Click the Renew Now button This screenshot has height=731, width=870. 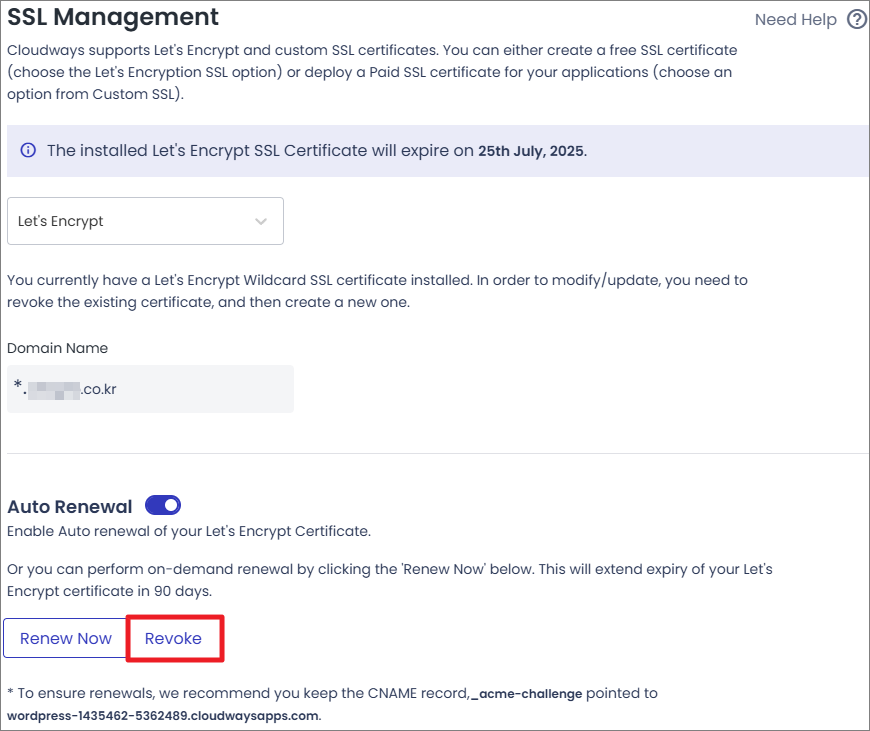point(66,638)
